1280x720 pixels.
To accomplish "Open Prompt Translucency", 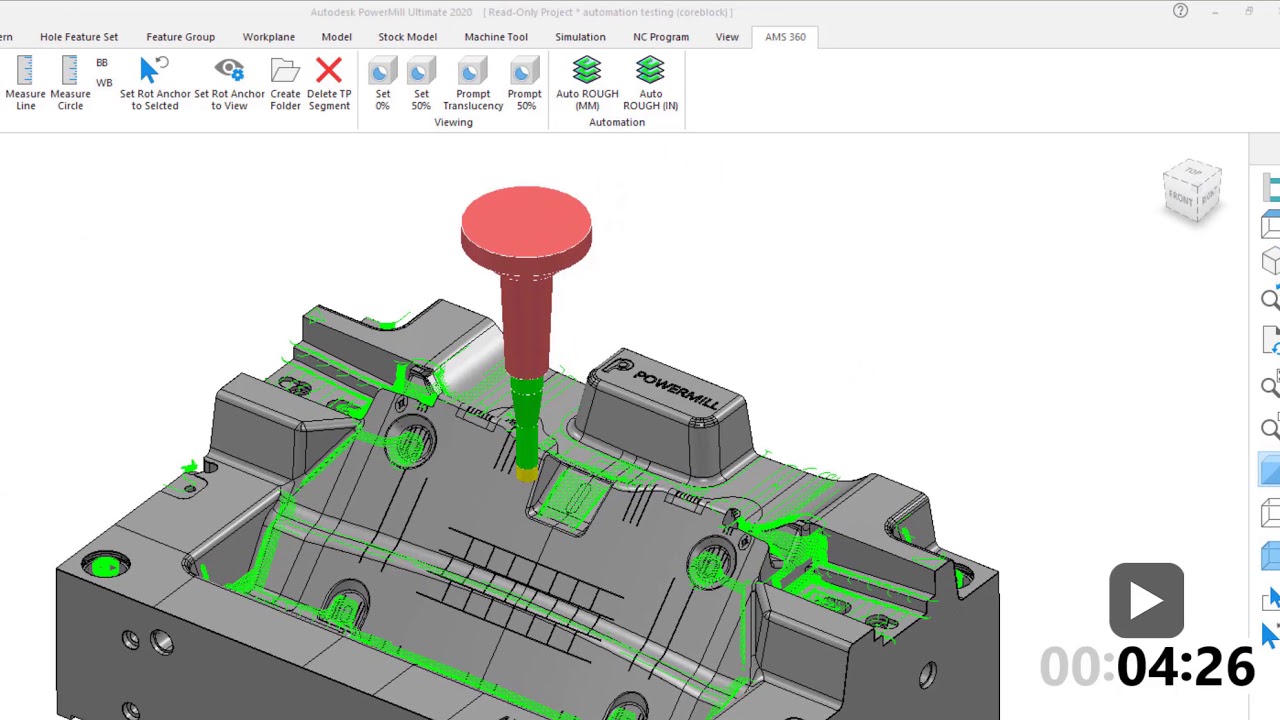I will pos(473,83).
